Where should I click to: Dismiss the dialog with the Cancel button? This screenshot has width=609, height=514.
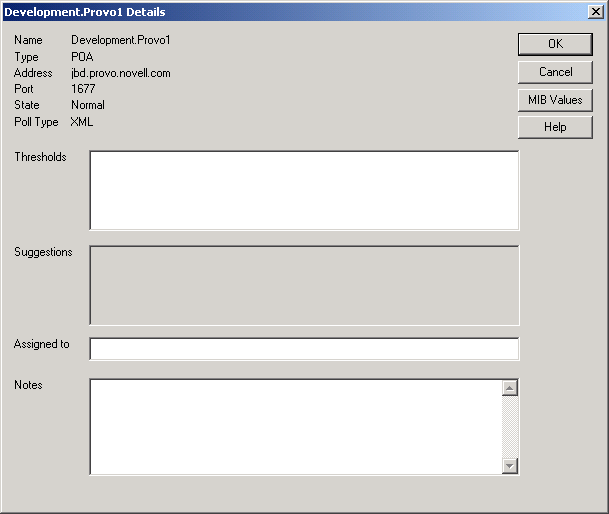click(555, 72)
